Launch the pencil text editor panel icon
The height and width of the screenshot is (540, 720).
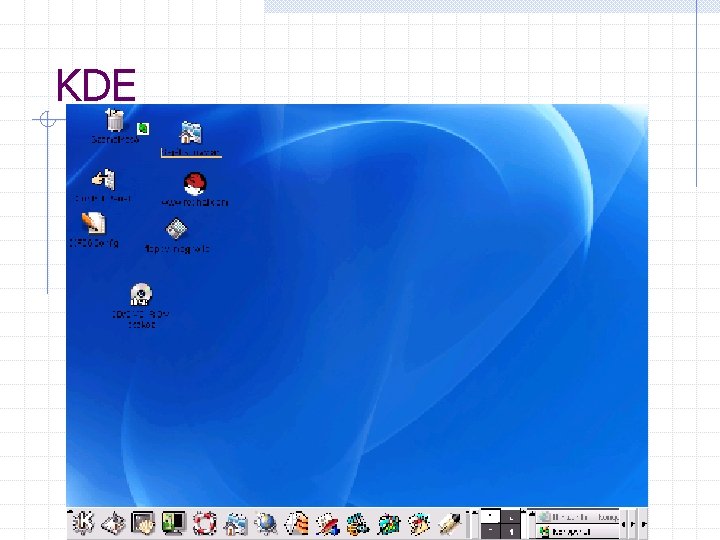click(x=449, y=523)
